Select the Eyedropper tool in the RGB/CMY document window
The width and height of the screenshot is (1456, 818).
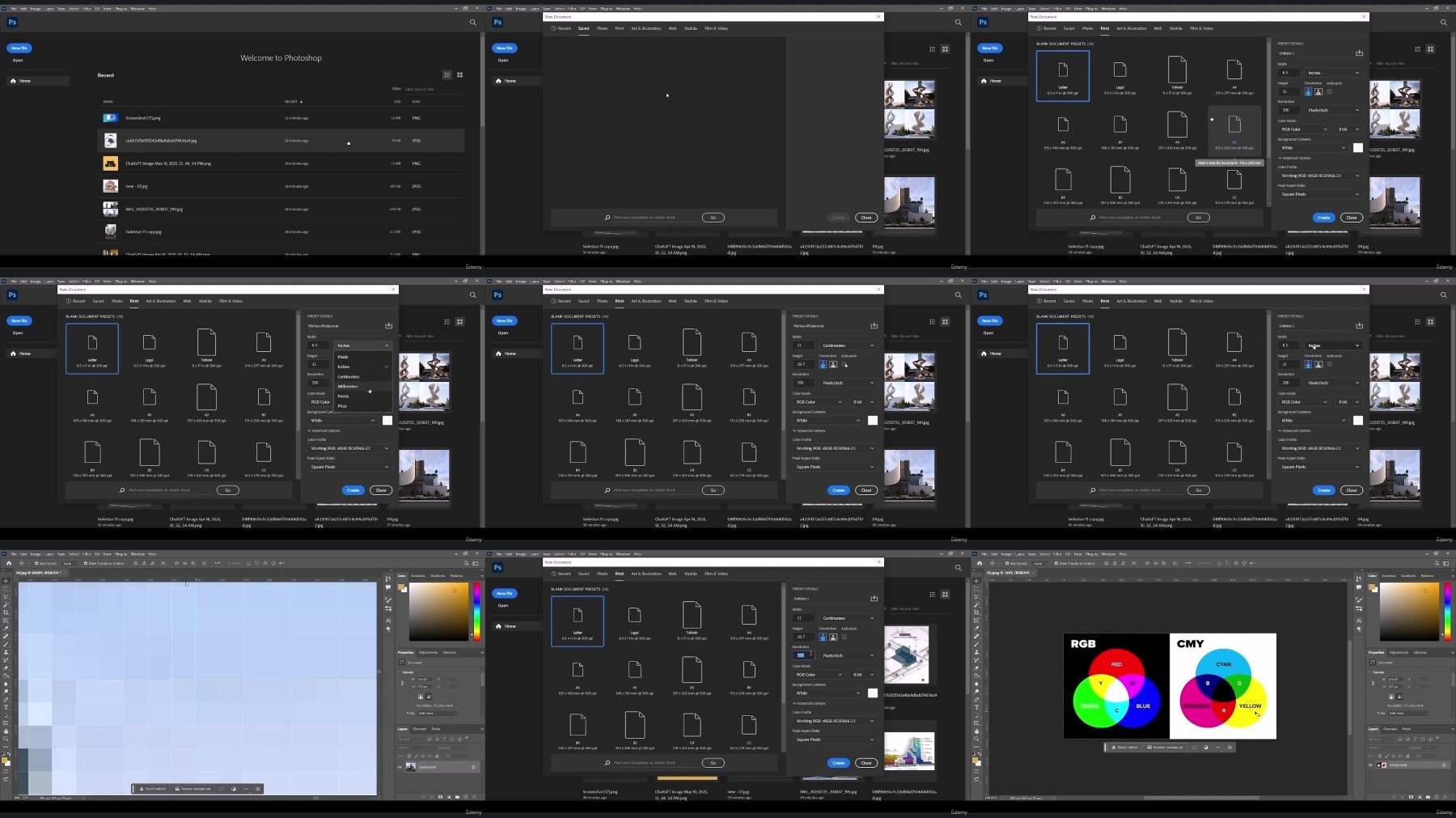pos(976,628)
